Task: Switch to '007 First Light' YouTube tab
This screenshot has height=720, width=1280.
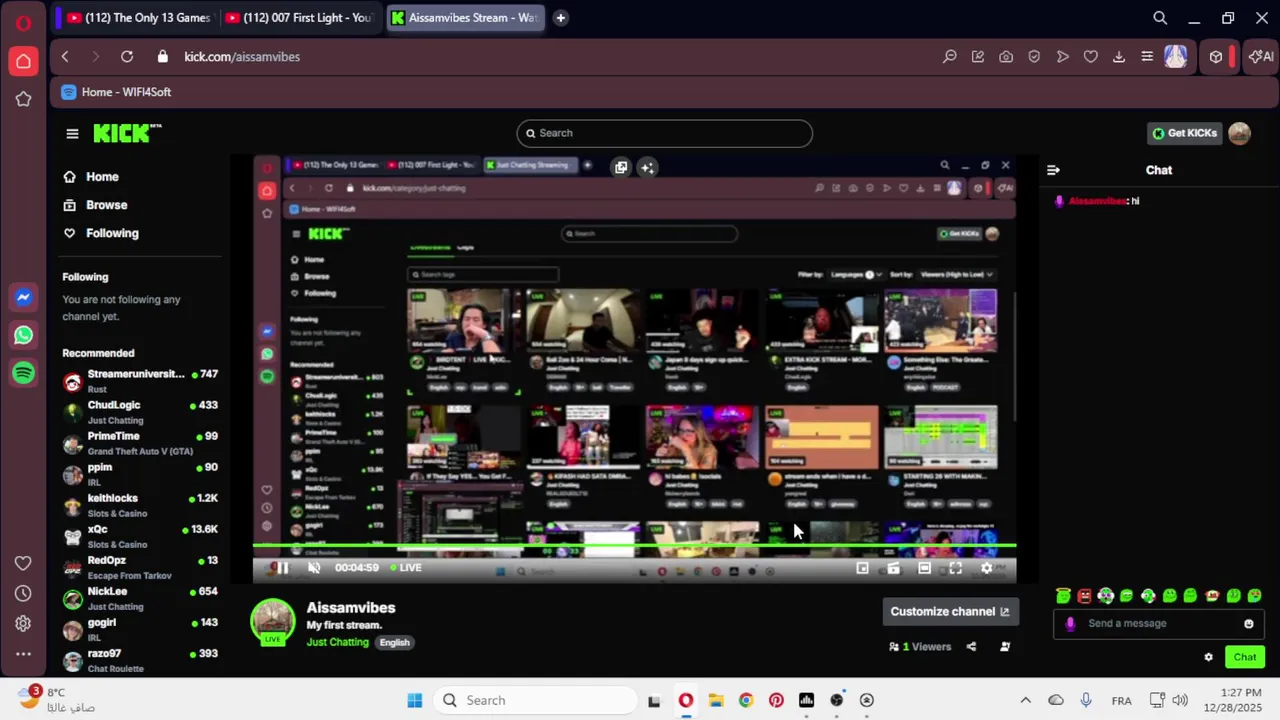Action: [298, 18]
